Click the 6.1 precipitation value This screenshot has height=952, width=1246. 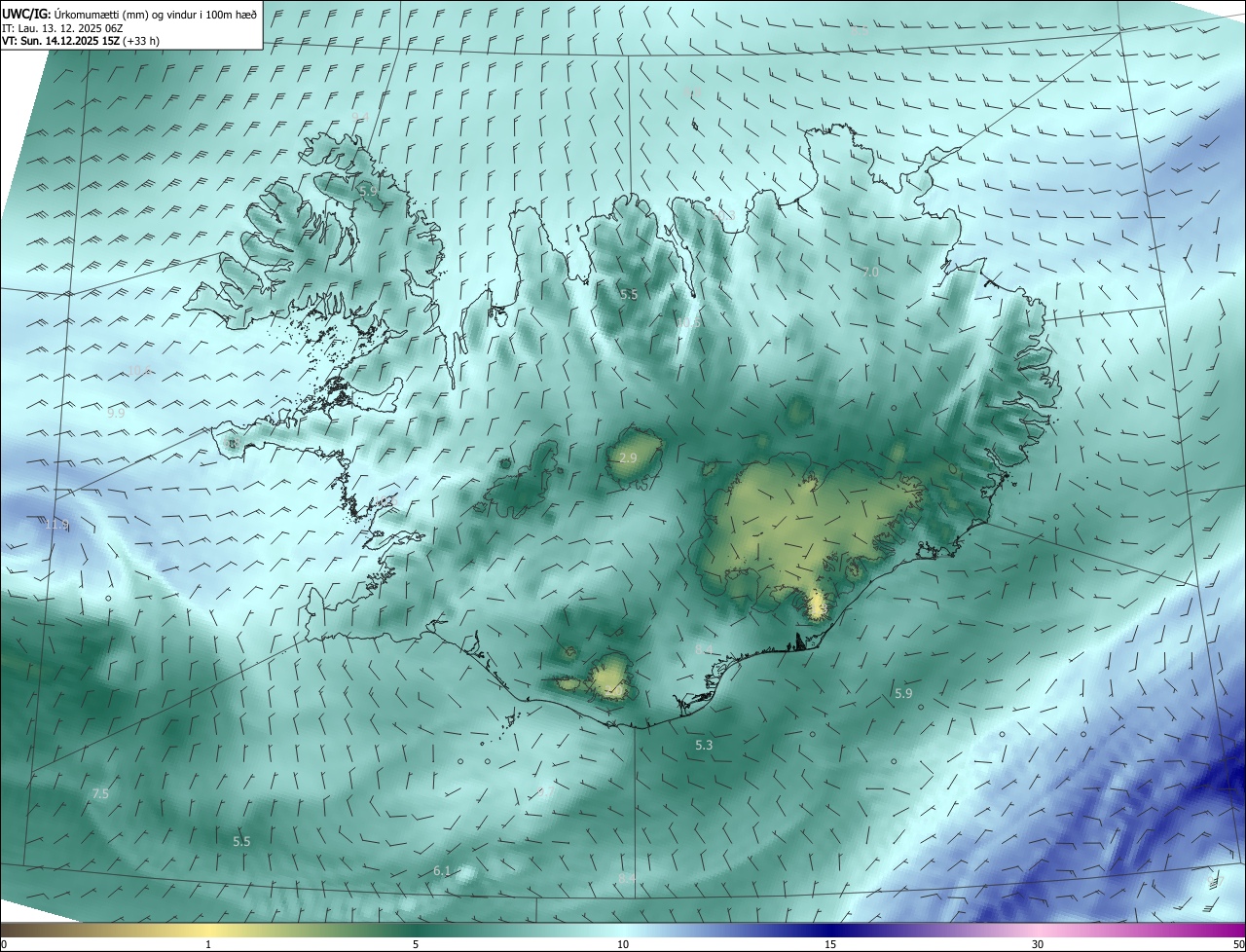(x=442, y=870)
